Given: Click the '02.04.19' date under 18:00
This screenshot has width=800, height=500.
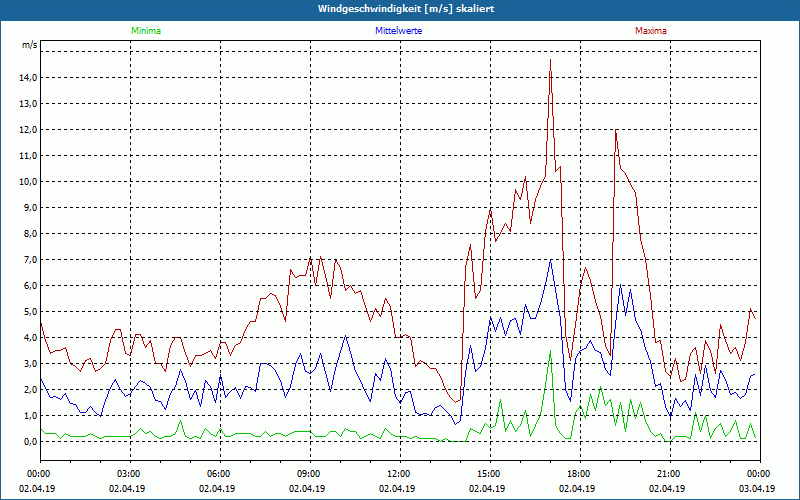Looking at the screenshot, I should 577,488.
